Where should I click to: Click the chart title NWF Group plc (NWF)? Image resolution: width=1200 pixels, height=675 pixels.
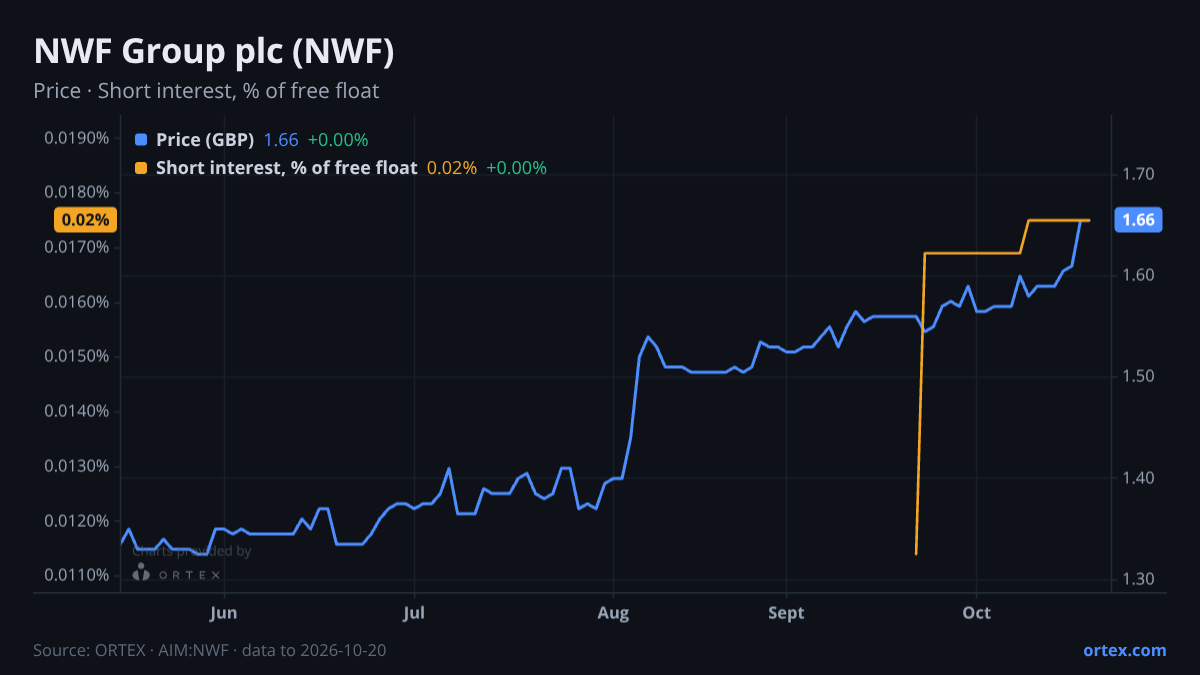click(214, 52)
